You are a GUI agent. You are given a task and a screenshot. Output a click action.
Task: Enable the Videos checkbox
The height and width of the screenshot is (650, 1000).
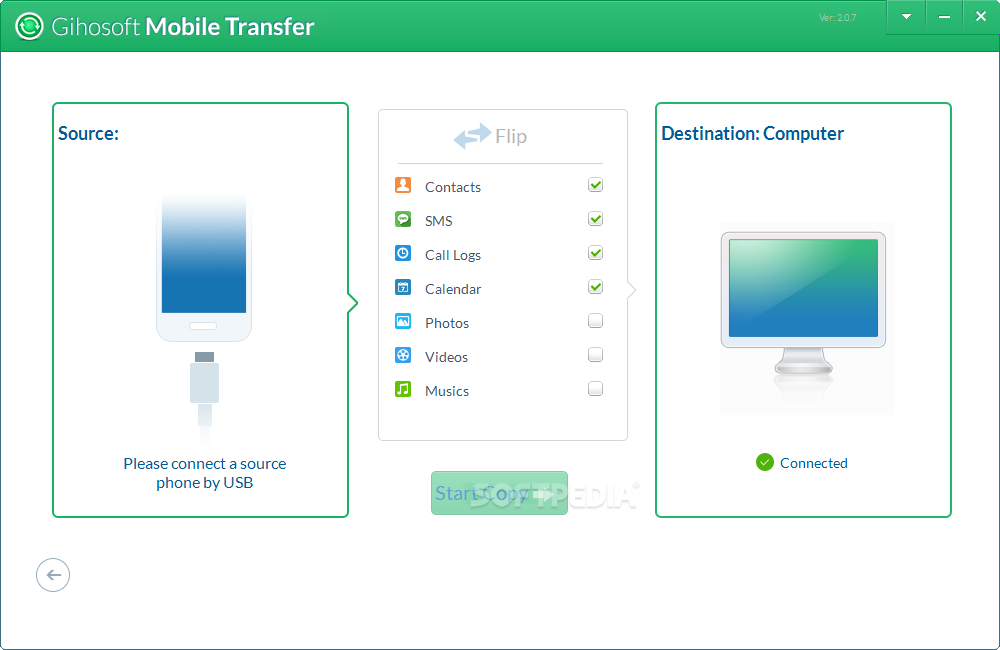(595, 355)
